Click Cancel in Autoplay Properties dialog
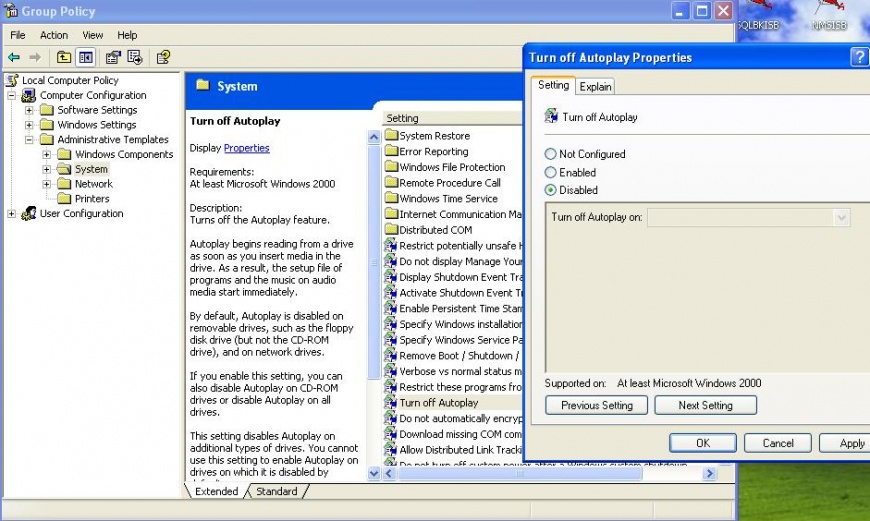Screen dimensions: 870x521 point(778,443)
